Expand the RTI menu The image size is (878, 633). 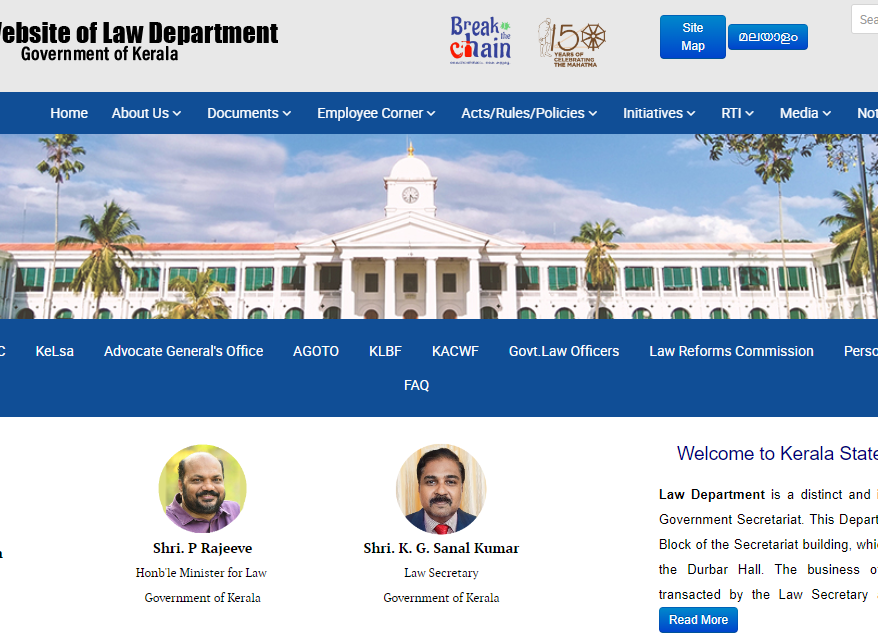737,113
